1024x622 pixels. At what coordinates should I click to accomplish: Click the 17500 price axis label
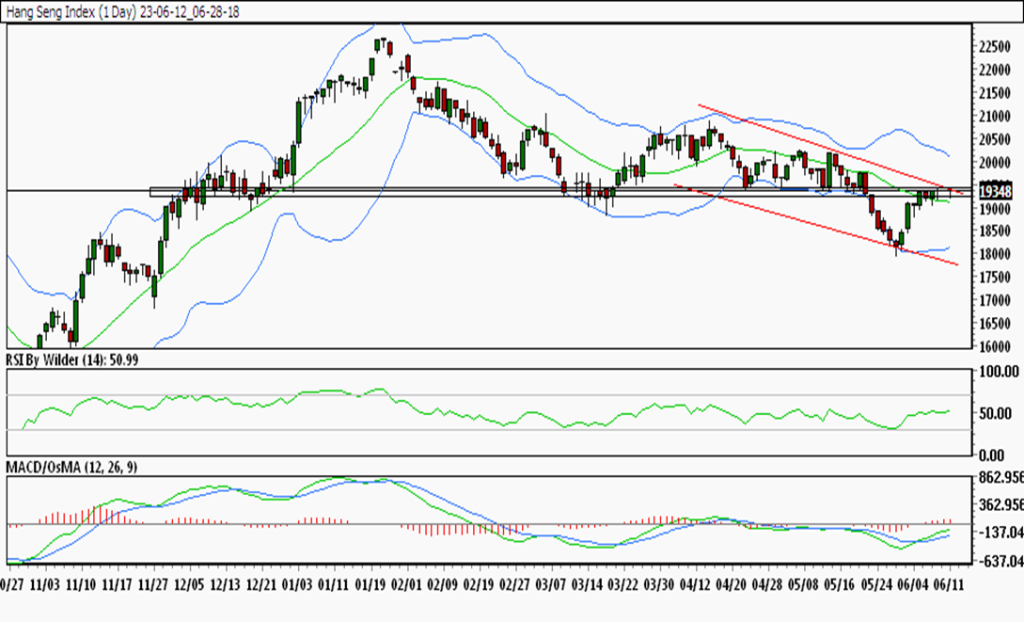point(995,278)
